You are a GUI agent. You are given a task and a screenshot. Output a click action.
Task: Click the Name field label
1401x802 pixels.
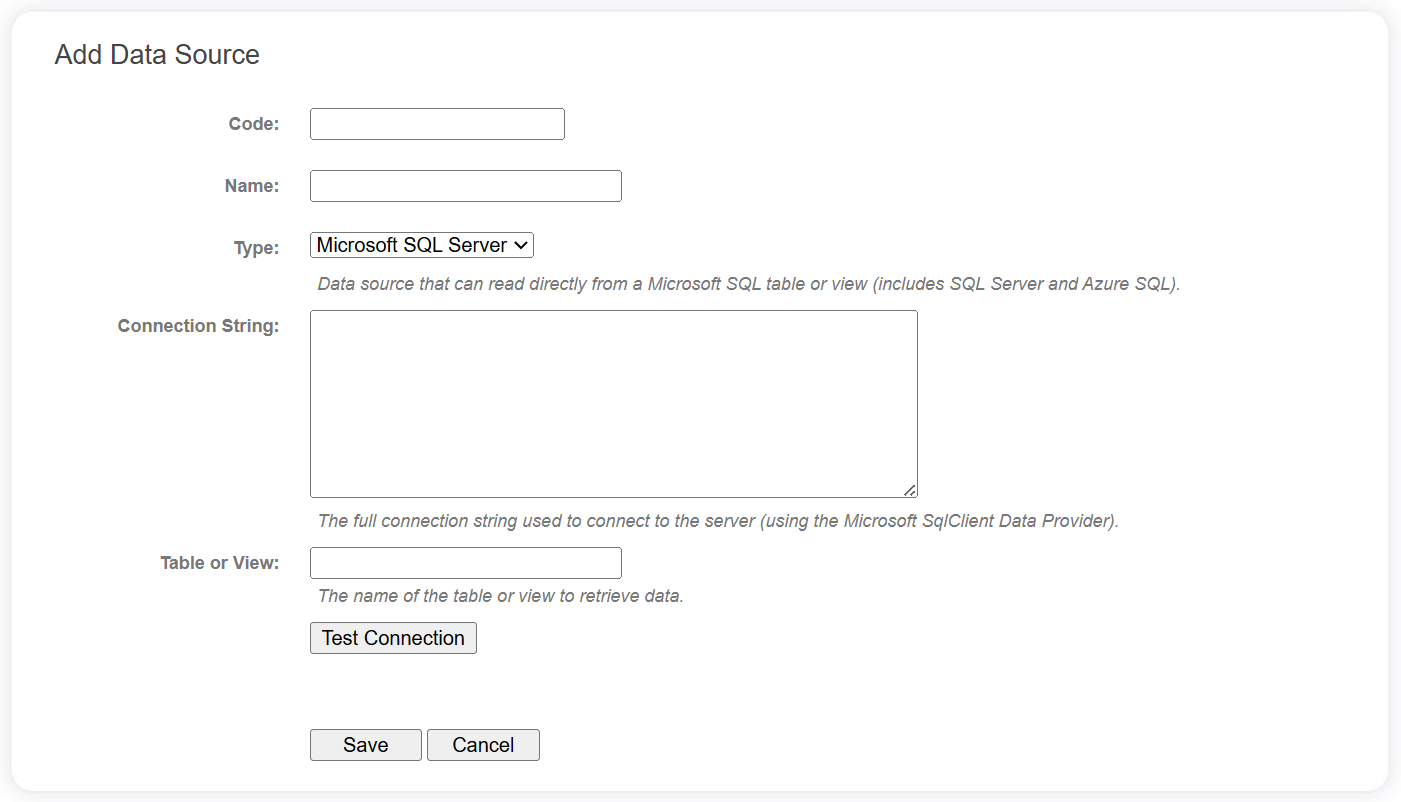[x=251, y=185]
